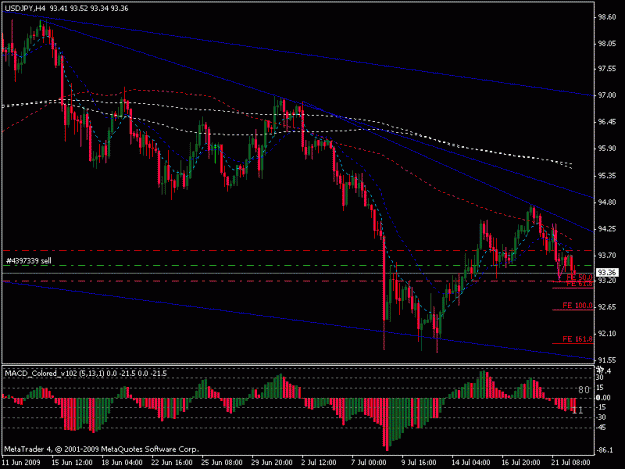Click the current price tag 93.36
The height and width of the screenshot is (469, 625).
click(607, 273)
